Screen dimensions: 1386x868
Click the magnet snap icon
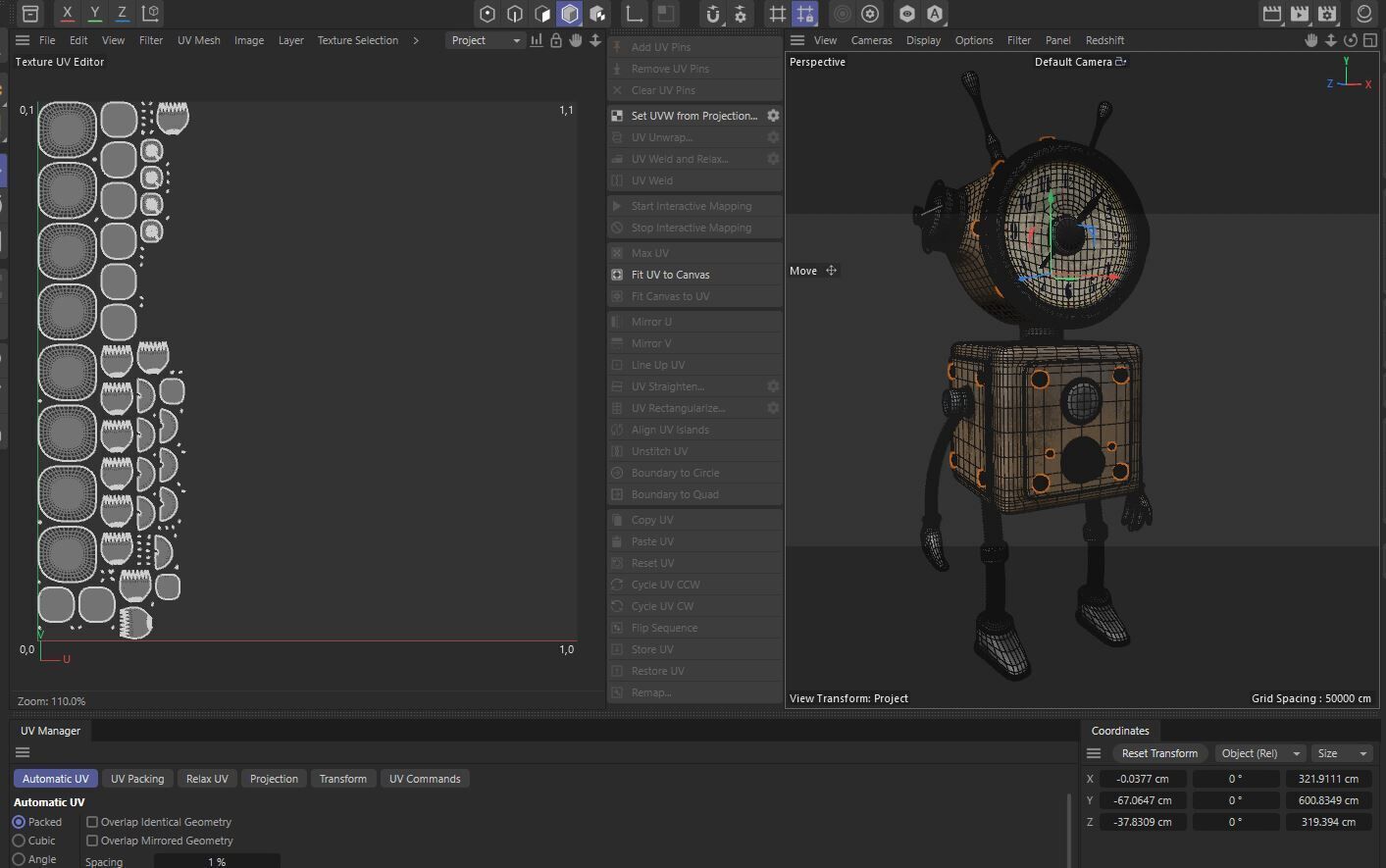pos(713,14)
